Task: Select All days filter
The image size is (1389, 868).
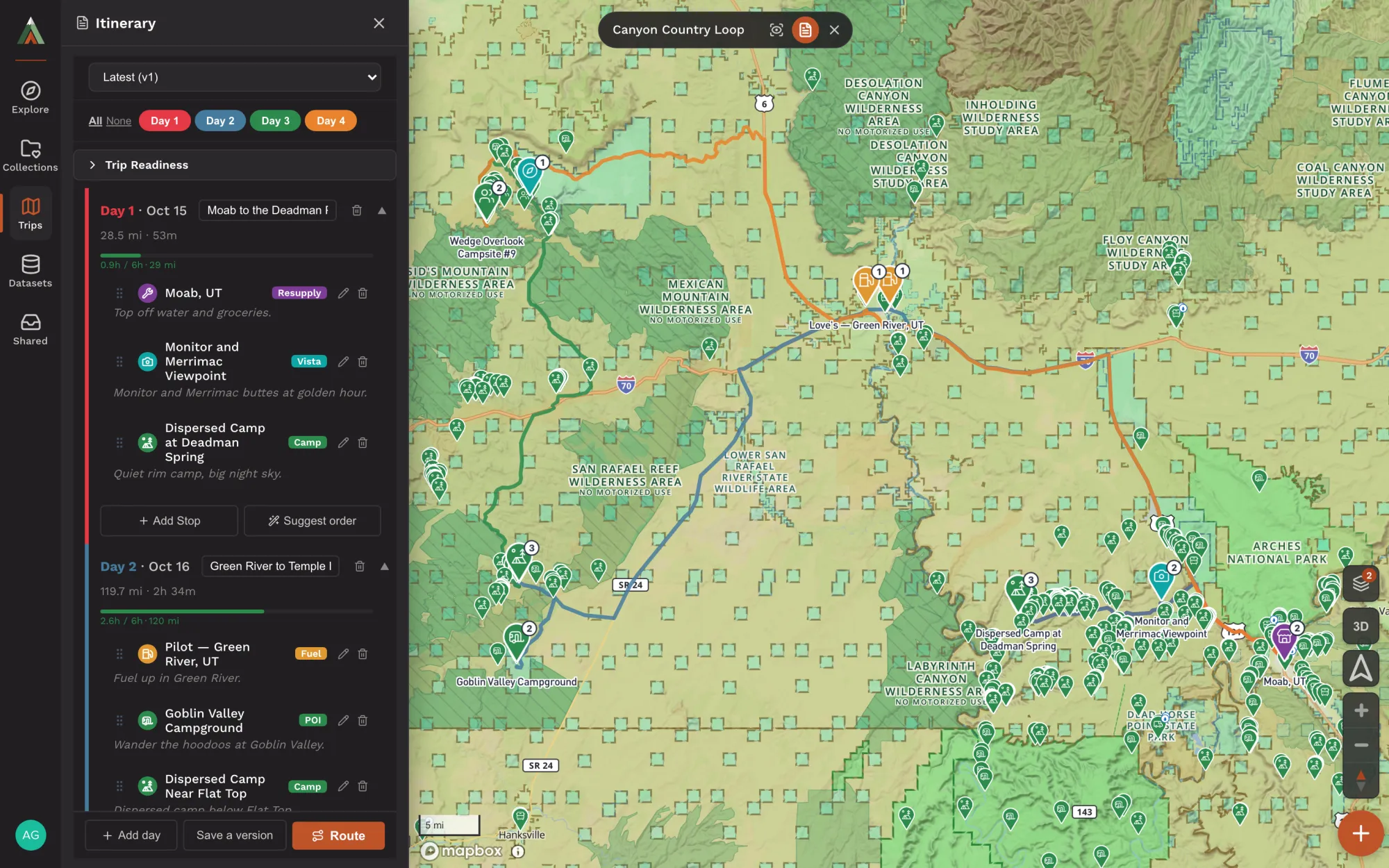Action: click(x=95, y=121)
